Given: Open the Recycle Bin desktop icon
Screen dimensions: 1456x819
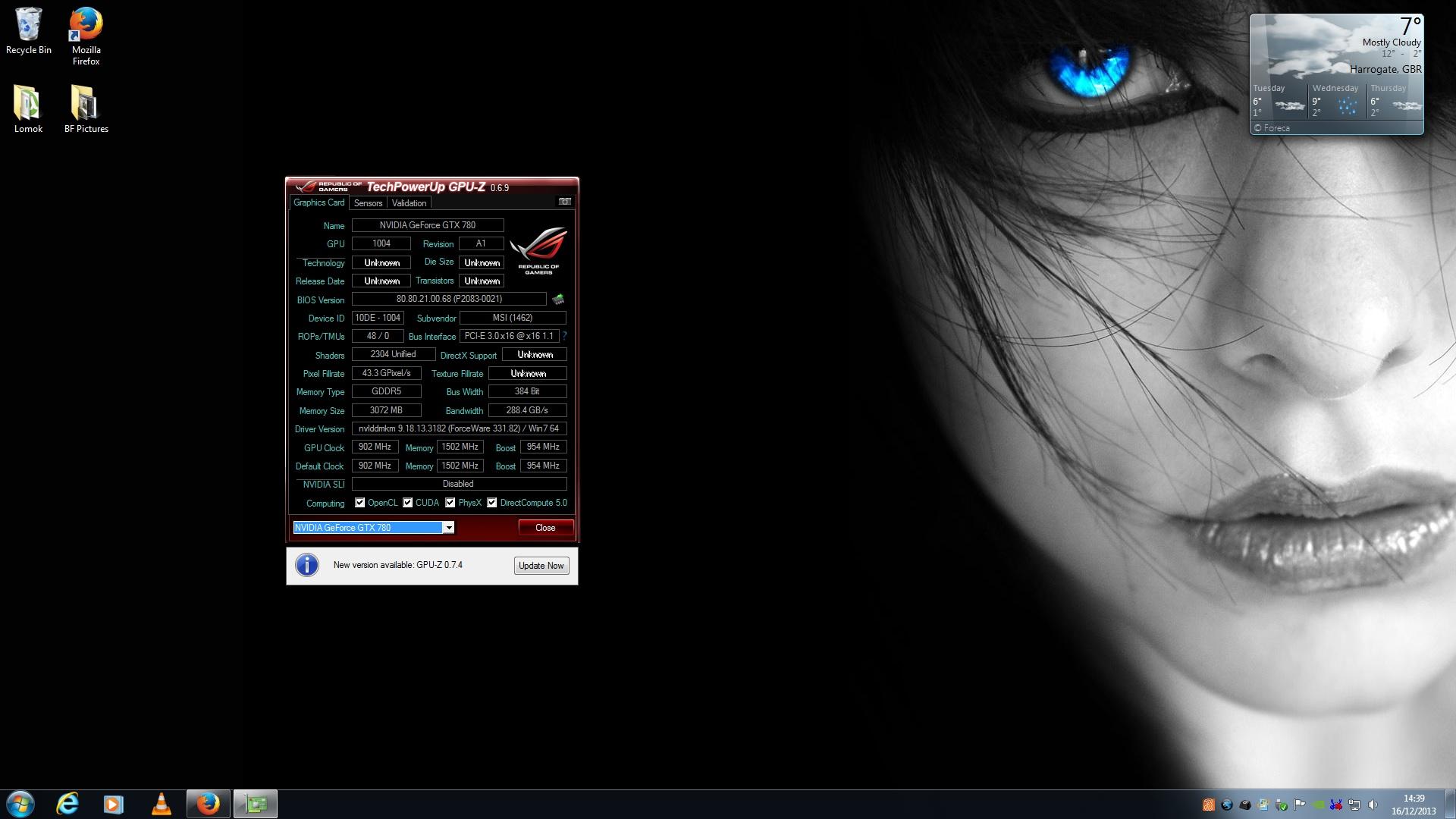Looking at the screenshot, I should coord(29,31).
